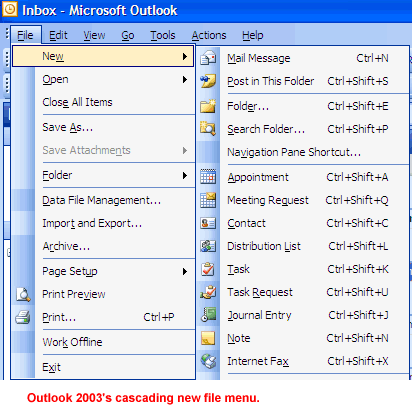Screen dimensions: 412x405
Task: Open the File menu
Action: pyautogui.click(x=25, y=35)
